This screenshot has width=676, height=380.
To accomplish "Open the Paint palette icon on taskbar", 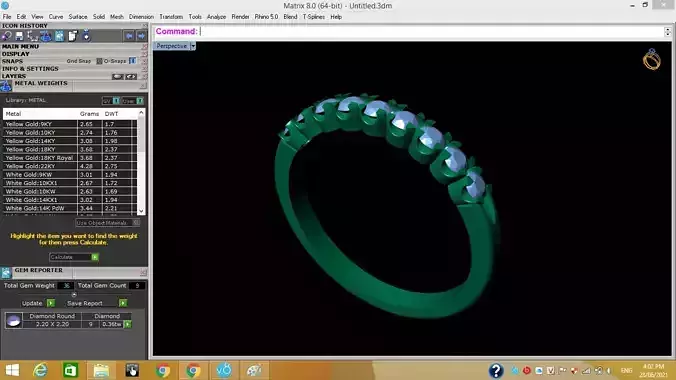I will point(254,371).
